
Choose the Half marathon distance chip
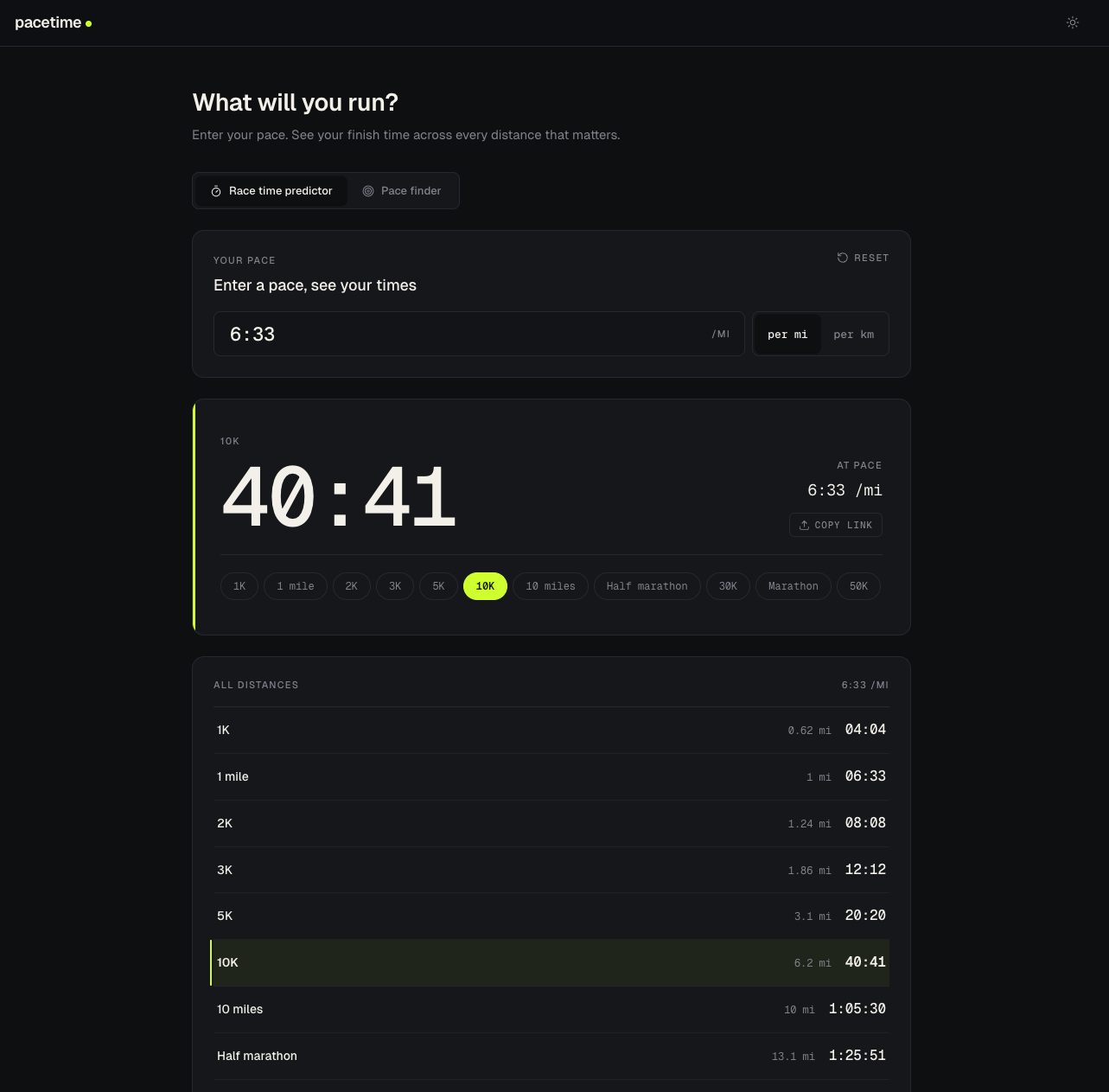pyautogui.click(x=647, y=586)
